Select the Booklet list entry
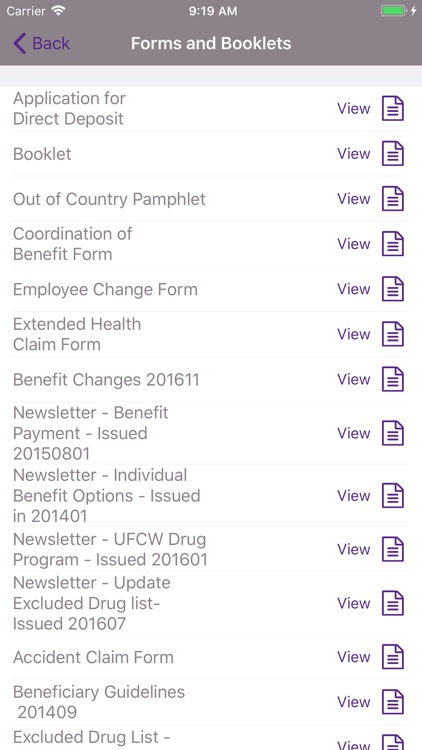 pos(211,154)
